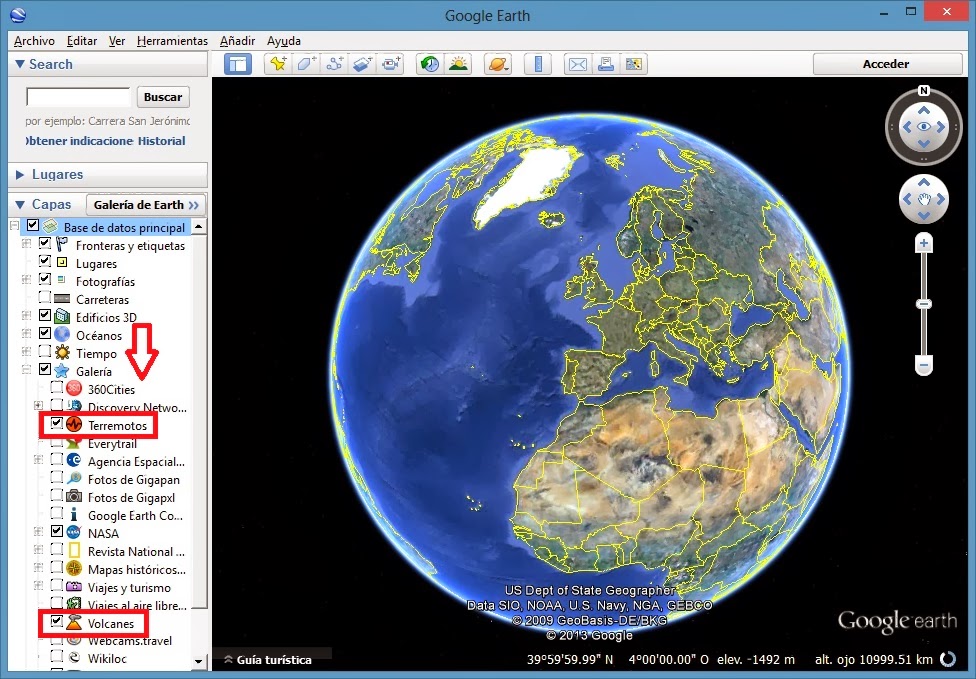Open the planets dropdown on the Saturn icon

(x=498, y=63)
